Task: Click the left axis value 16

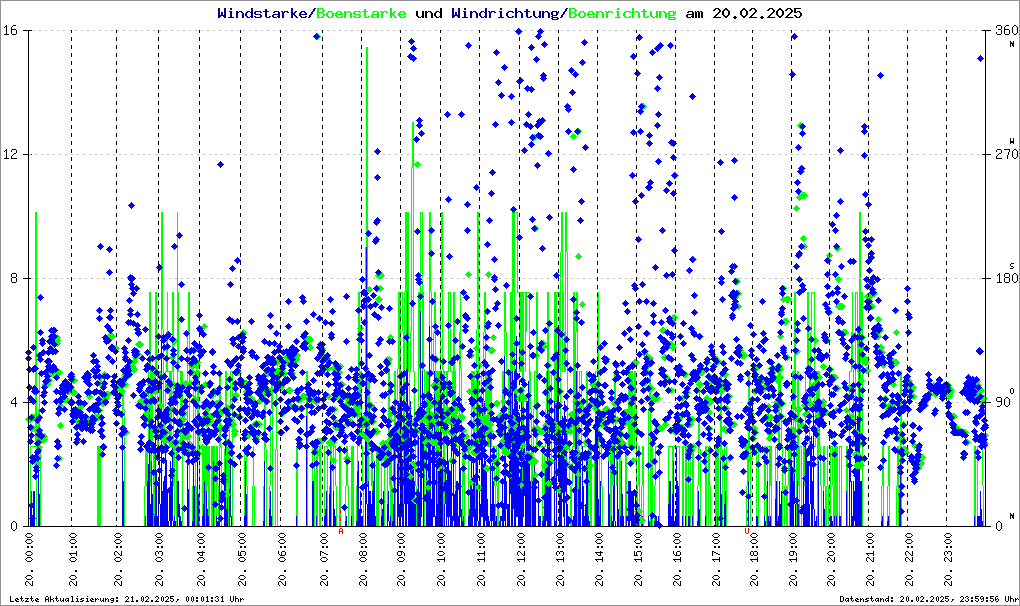Action: [14, 31]
